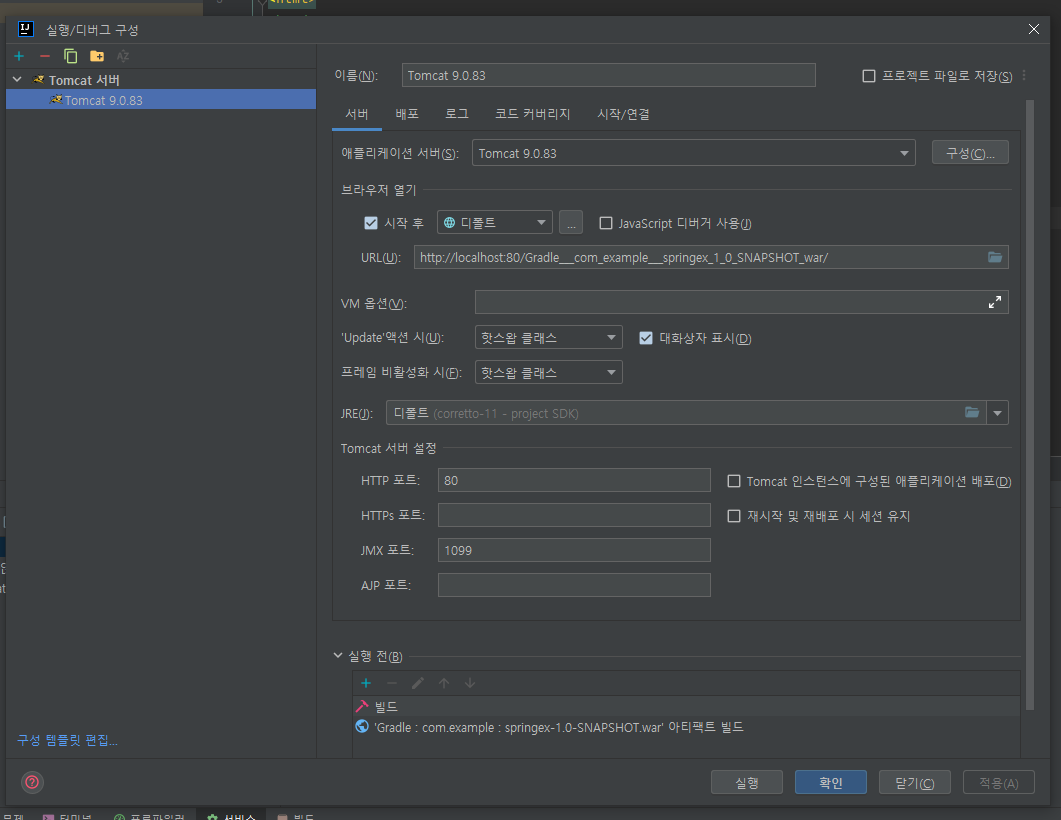1061x820 pixels.
Task: Click the browser ellipsis button
Action: point(570,223)
